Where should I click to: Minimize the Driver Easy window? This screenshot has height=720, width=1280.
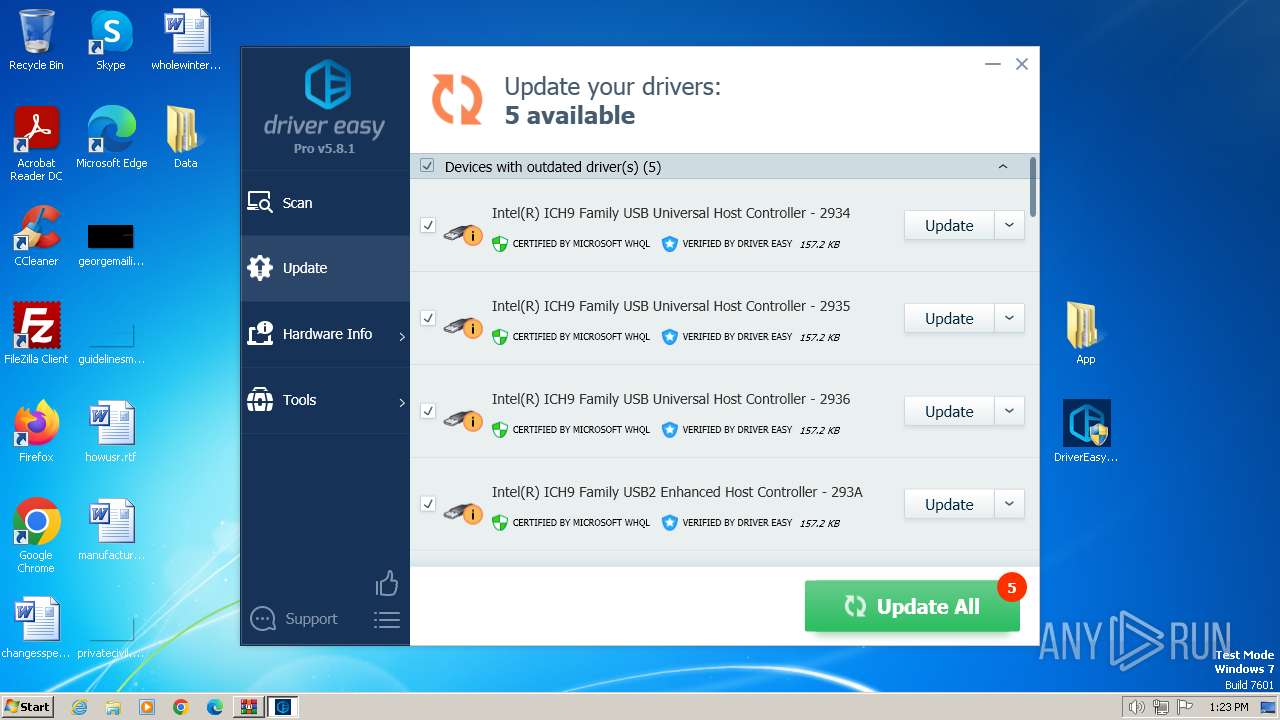point(992,64)
